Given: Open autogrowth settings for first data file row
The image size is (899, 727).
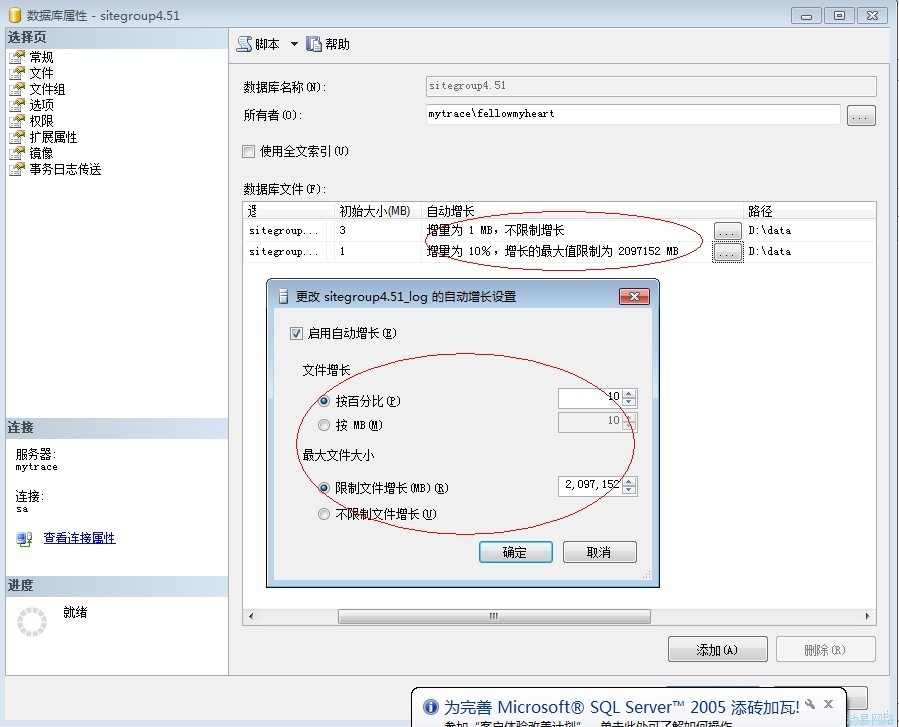Looking at the screenshot, I should [x=727, y=231].
